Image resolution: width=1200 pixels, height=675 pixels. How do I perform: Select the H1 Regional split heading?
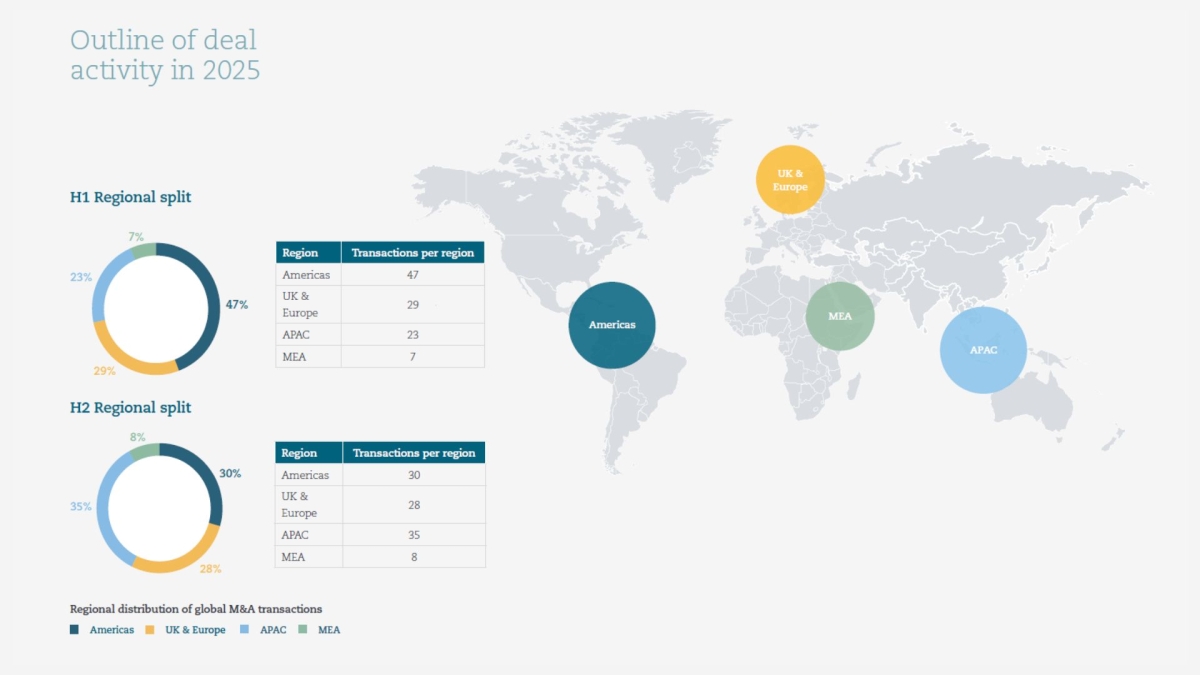(x=130, y=197)
